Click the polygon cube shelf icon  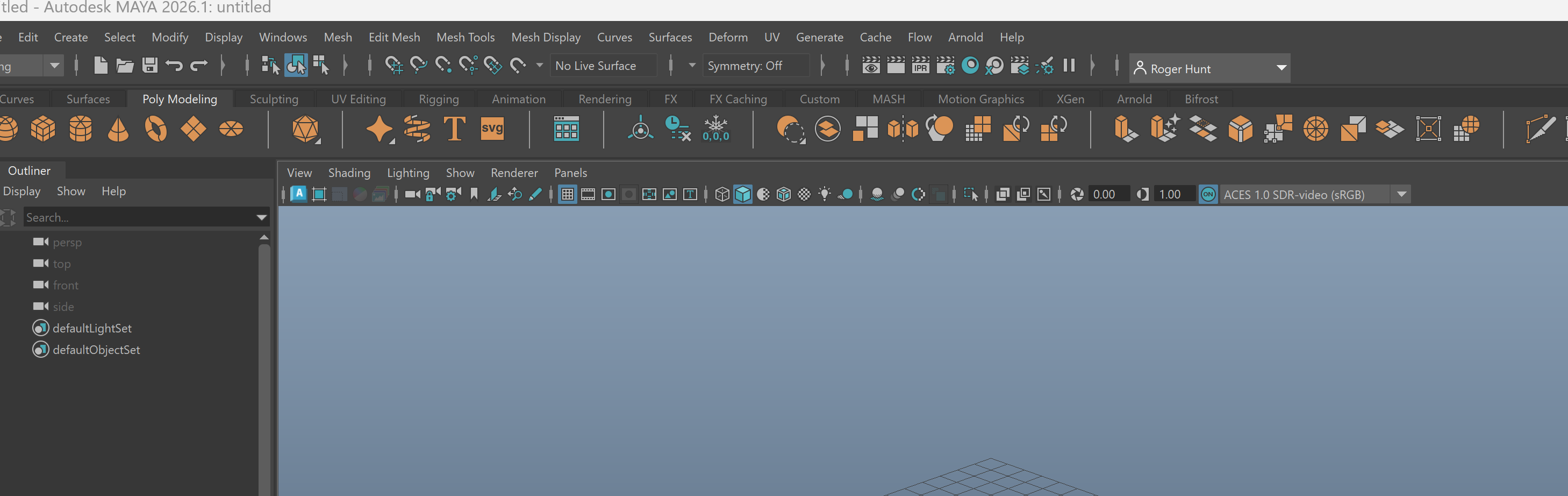coord(43,129)
